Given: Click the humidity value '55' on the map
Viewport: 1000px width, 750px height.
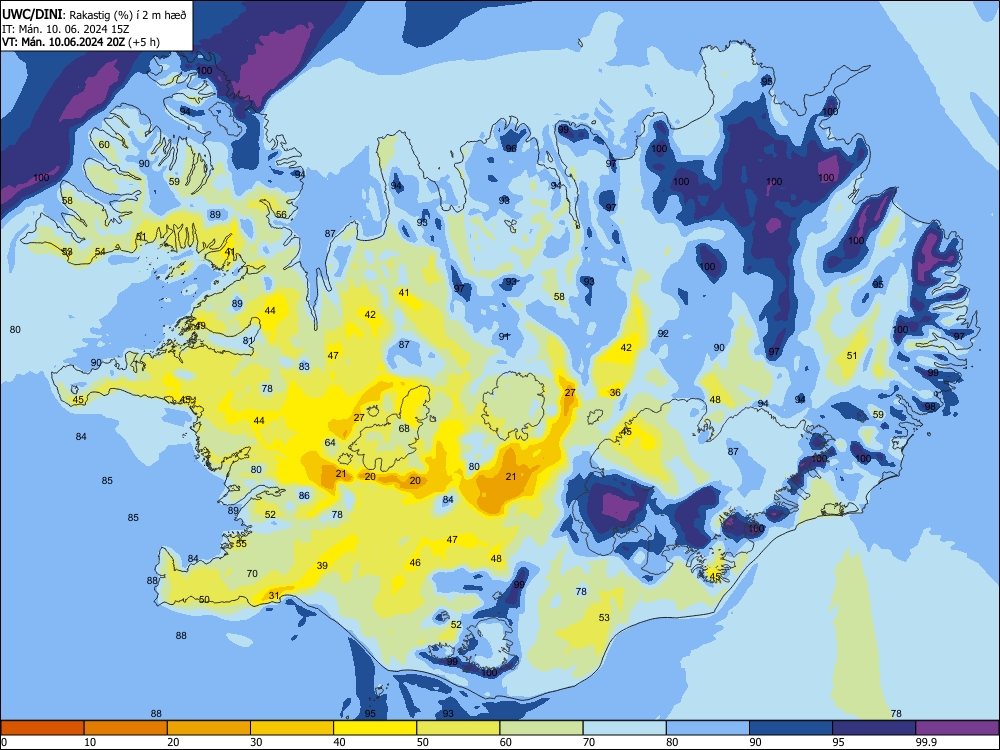Looking at the screenshot, I should coord(241,543).
